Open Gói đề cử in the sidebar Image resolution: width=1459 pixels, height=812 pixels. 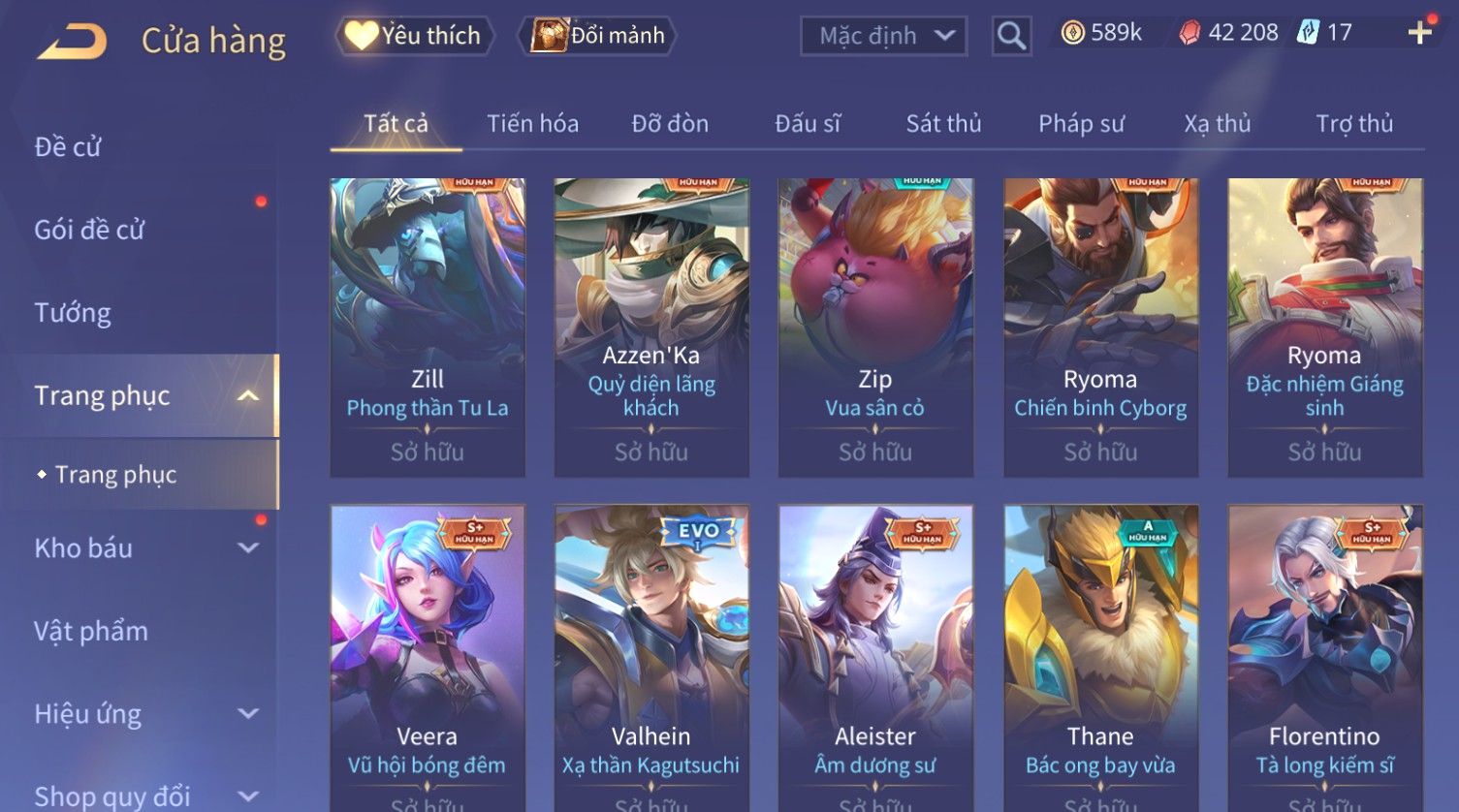(89, 230)
